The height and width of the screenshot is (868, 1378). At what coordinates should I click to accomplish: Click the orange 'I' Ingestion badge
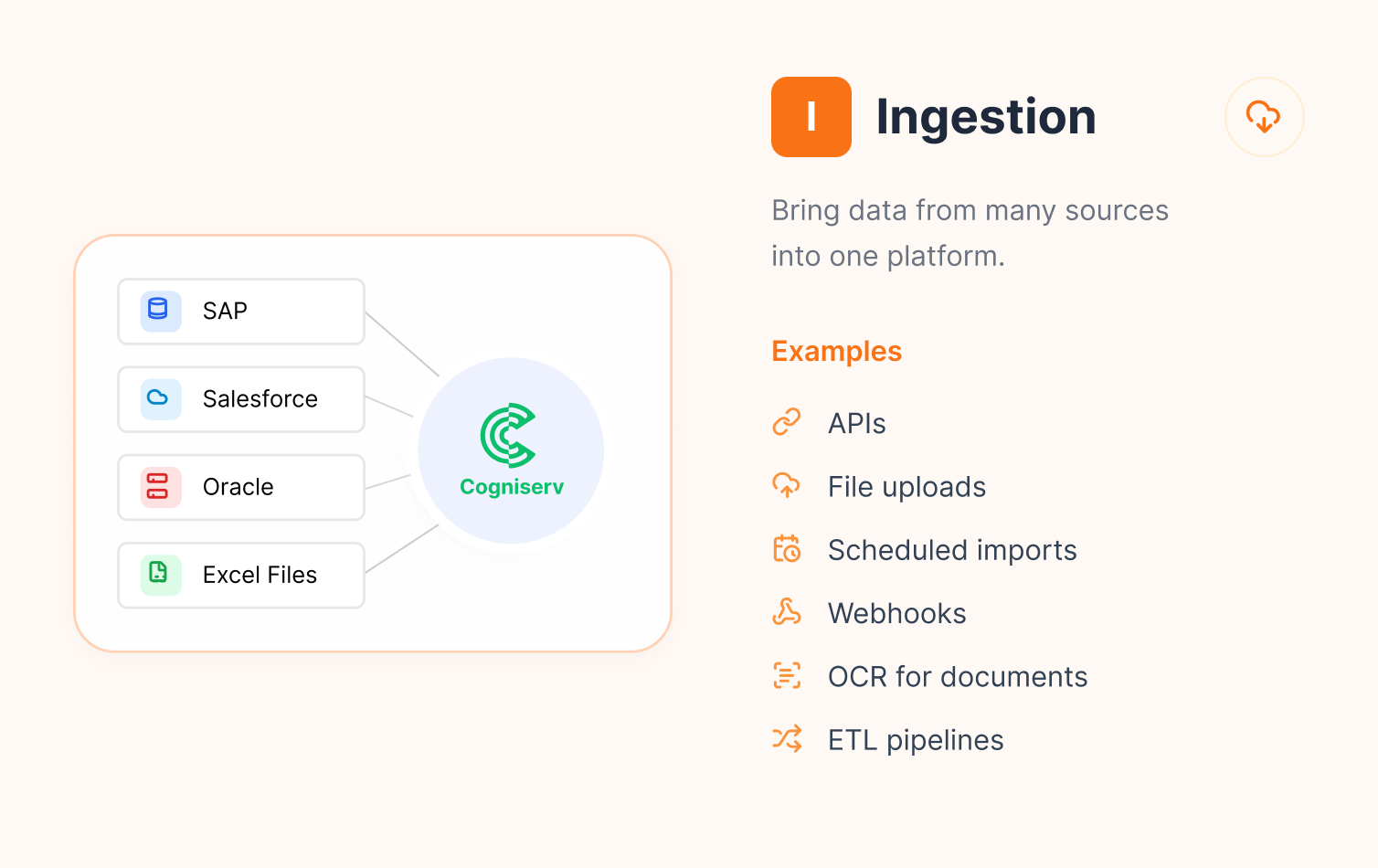coord(811,117)
